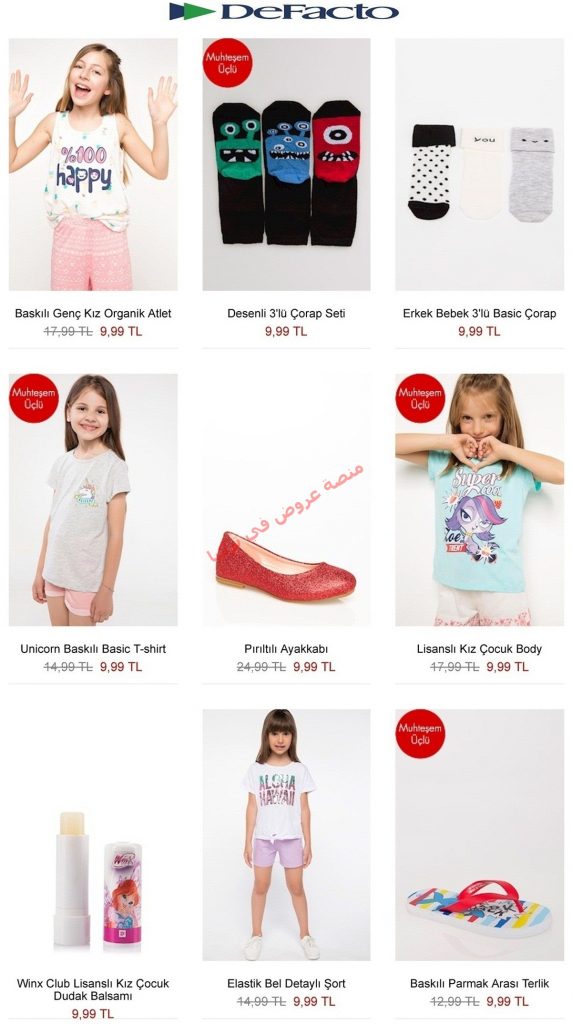Click Muhteşem Üçlü badge on Lisanslı Body
The width and height of the screenshot is (572, 1024).
420,398
